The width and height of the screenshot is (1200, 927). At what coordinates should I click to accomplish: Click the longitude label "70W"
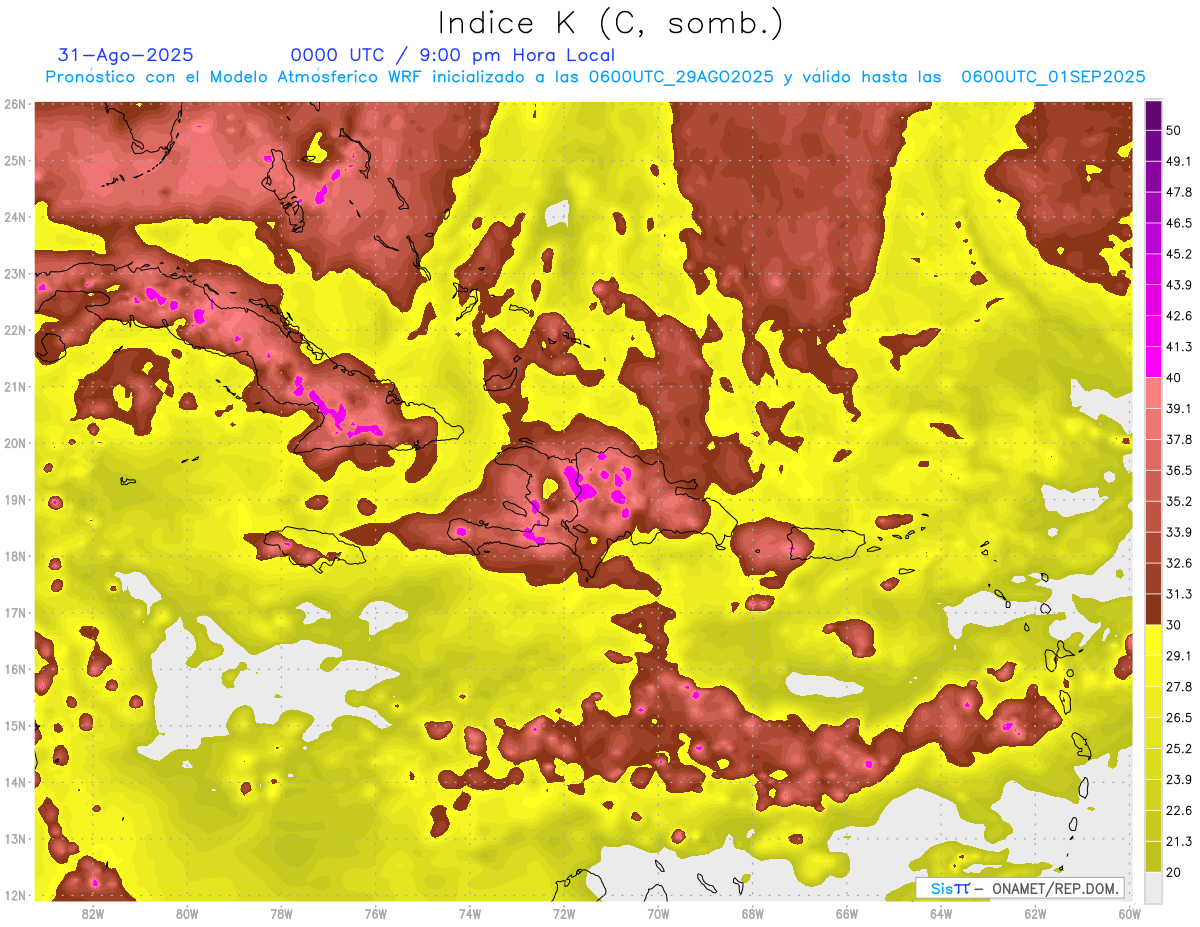(x=658, y=913)
